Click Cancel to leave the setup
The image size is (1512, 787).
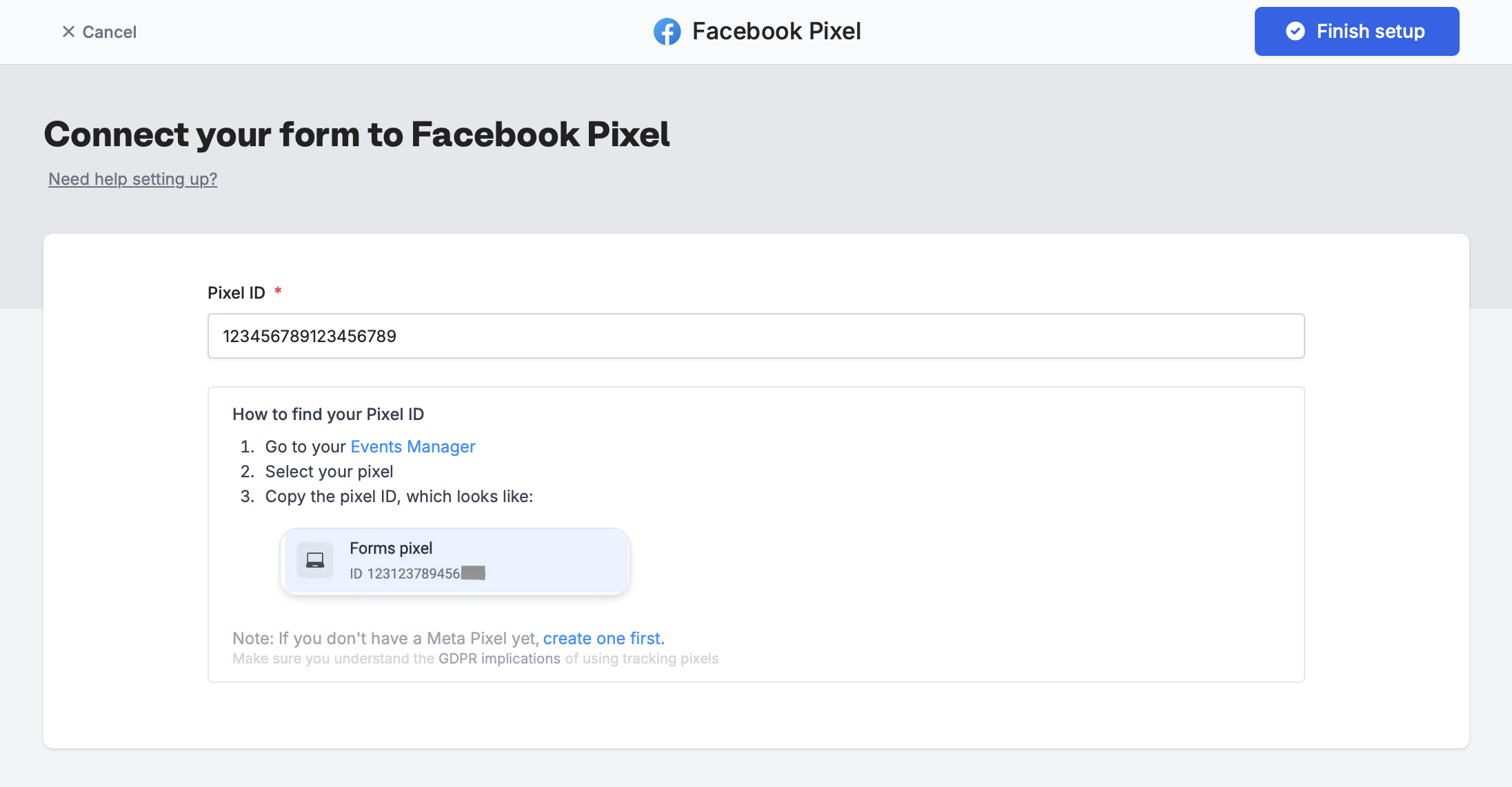click(x=109, y=32)
